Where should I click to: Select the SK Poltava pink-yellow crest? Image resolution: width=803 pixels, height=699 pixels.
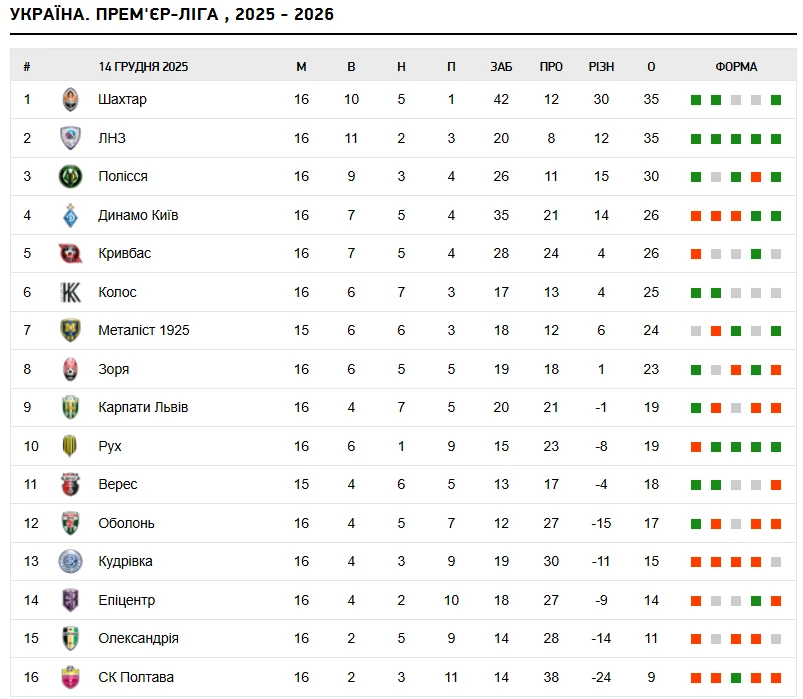70,677
